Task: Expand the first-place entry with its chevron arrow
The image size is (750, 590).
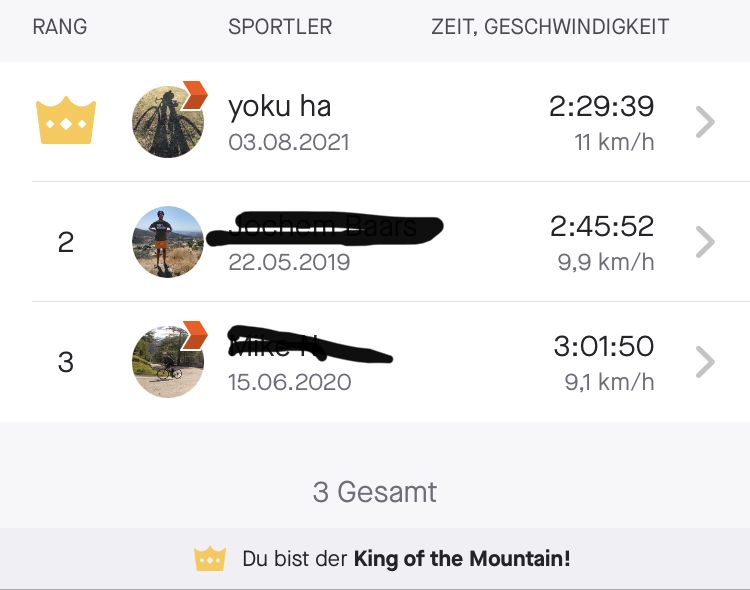Action: pos(705,122)
